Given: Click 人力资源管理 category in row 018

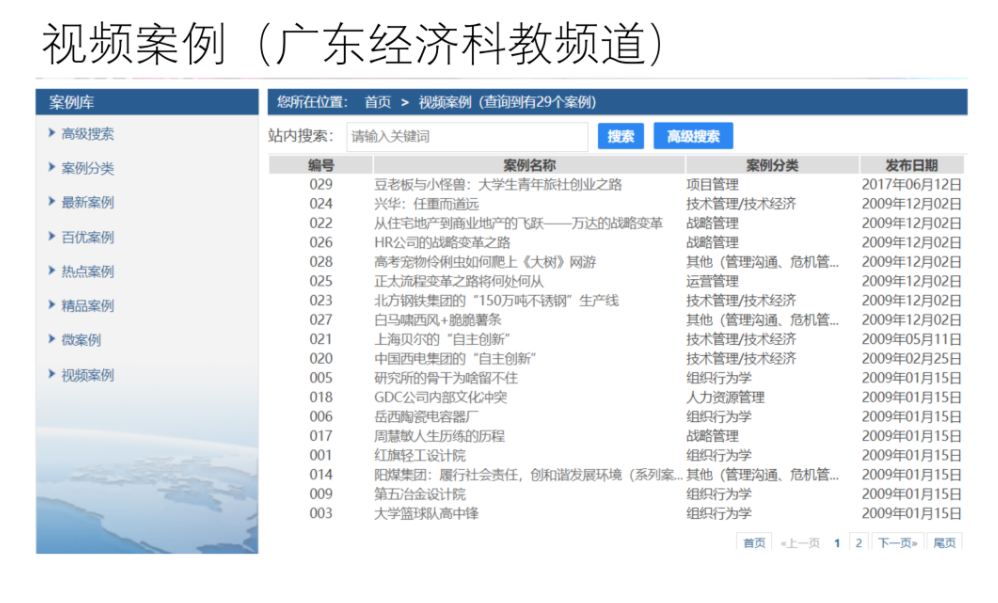Looking at the screenshot, I should point(726,397).
